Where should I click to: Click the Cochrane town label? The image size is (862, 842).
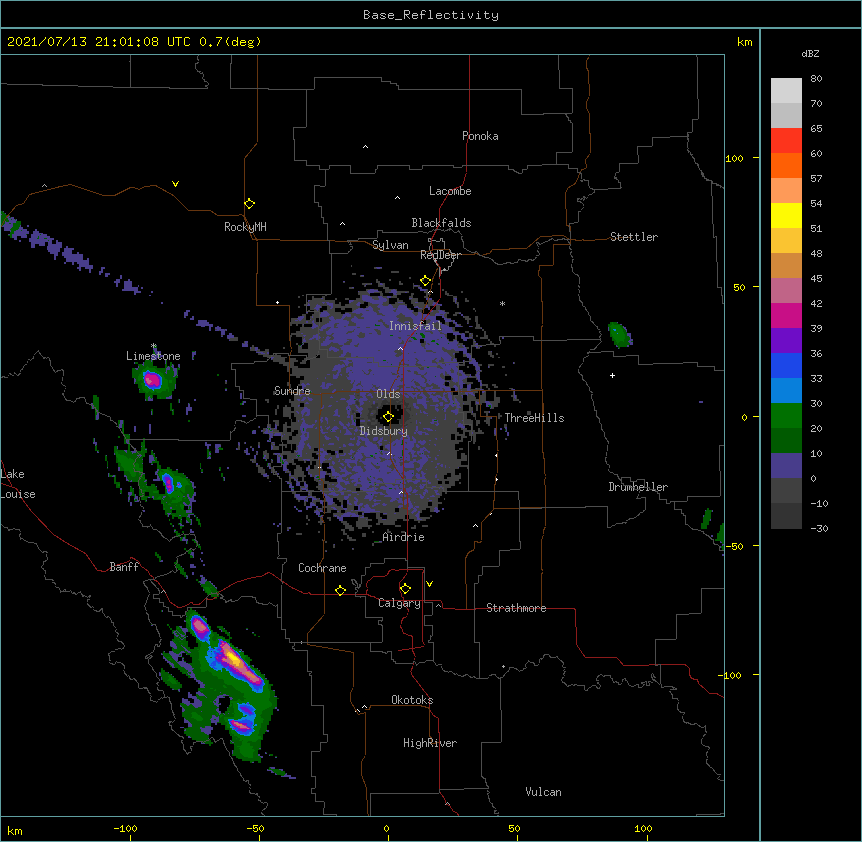(x=322, y=568)
